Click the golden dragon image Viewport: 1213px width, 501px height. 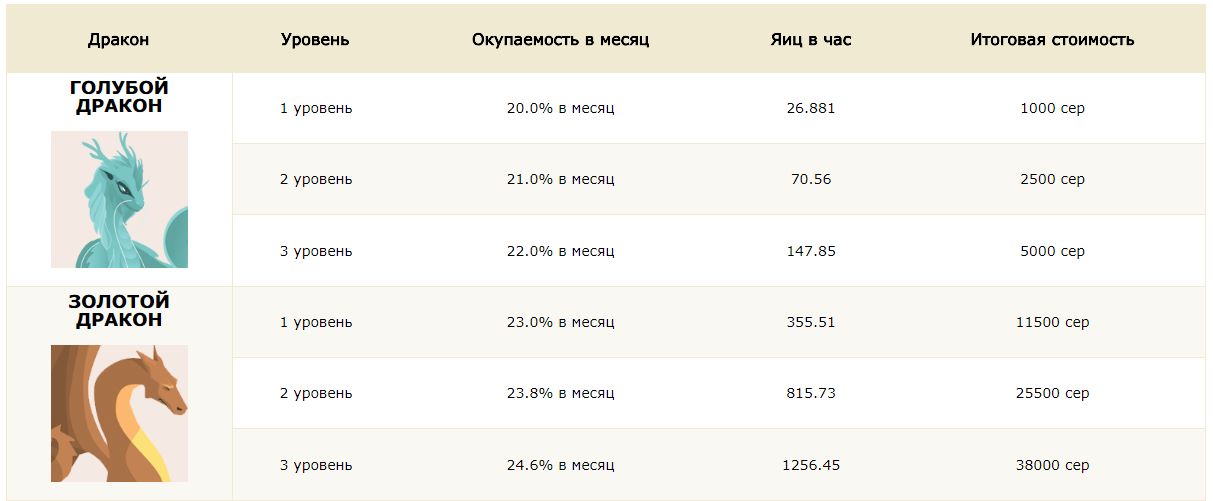click(x=119, y=413)
